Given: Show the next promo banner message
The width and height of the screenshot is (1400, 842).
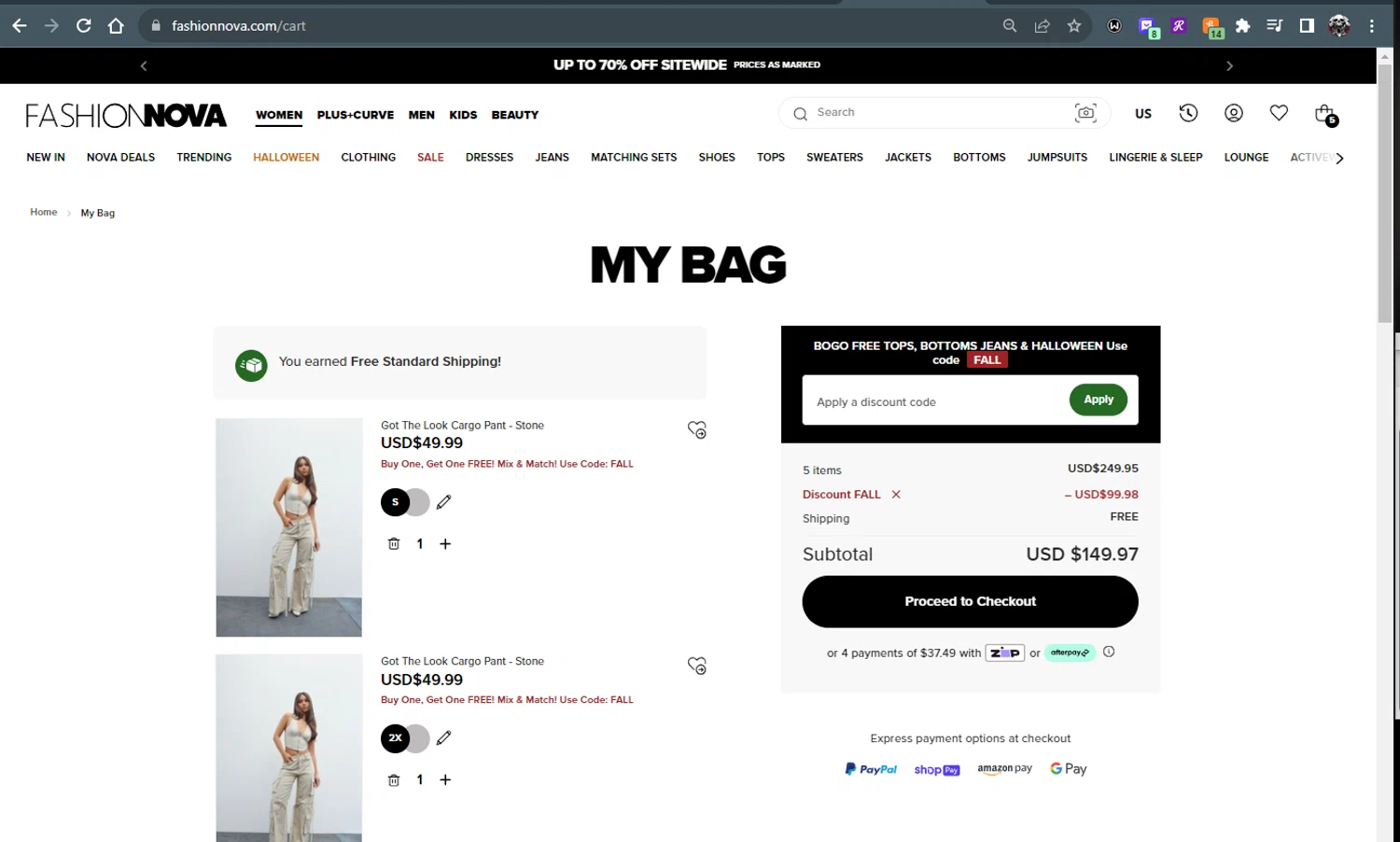Looking at the screenshot, I should click(1229, 65).
